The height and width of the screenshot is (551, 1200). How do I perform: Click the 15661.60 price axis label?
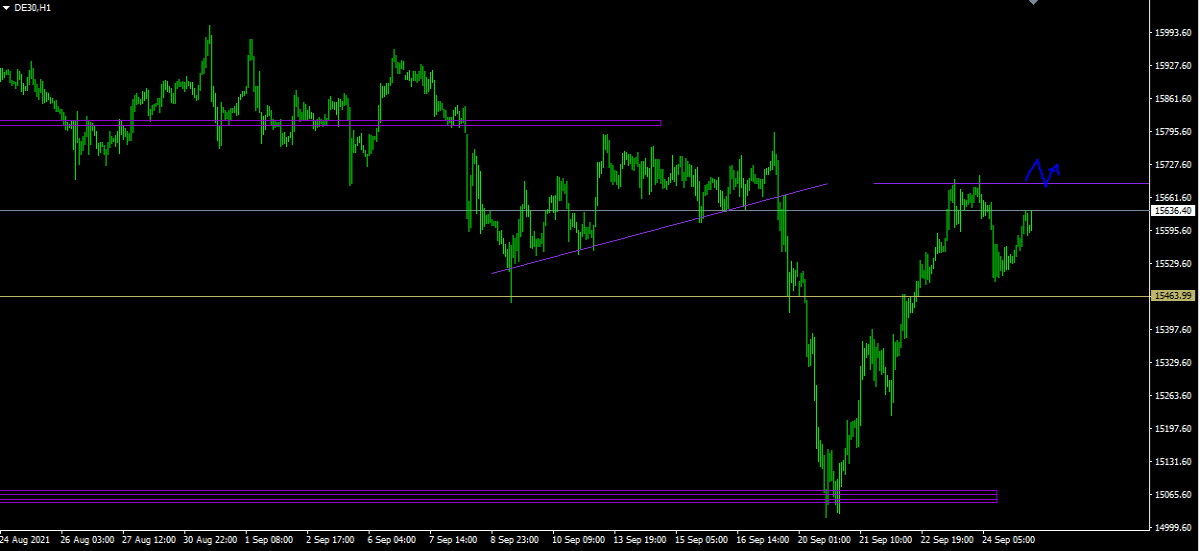click(x=1172, y=198)
